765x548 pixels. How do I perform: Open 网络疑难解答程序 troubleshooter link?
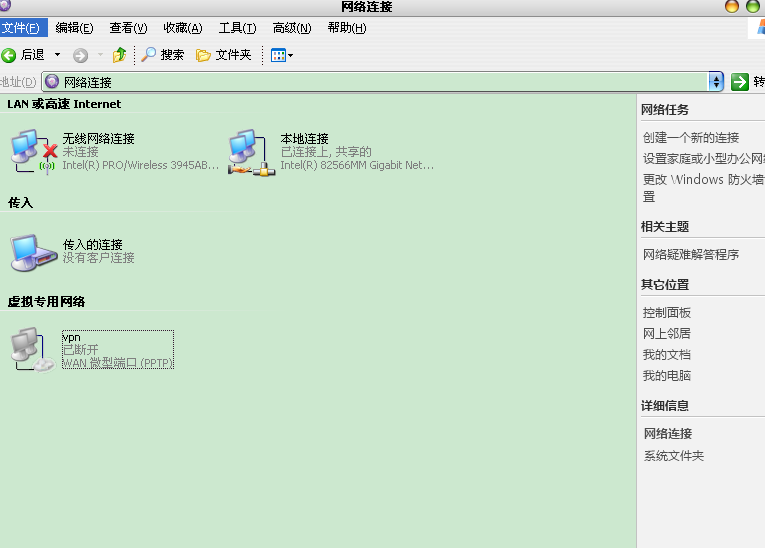(x=691, y=255)
